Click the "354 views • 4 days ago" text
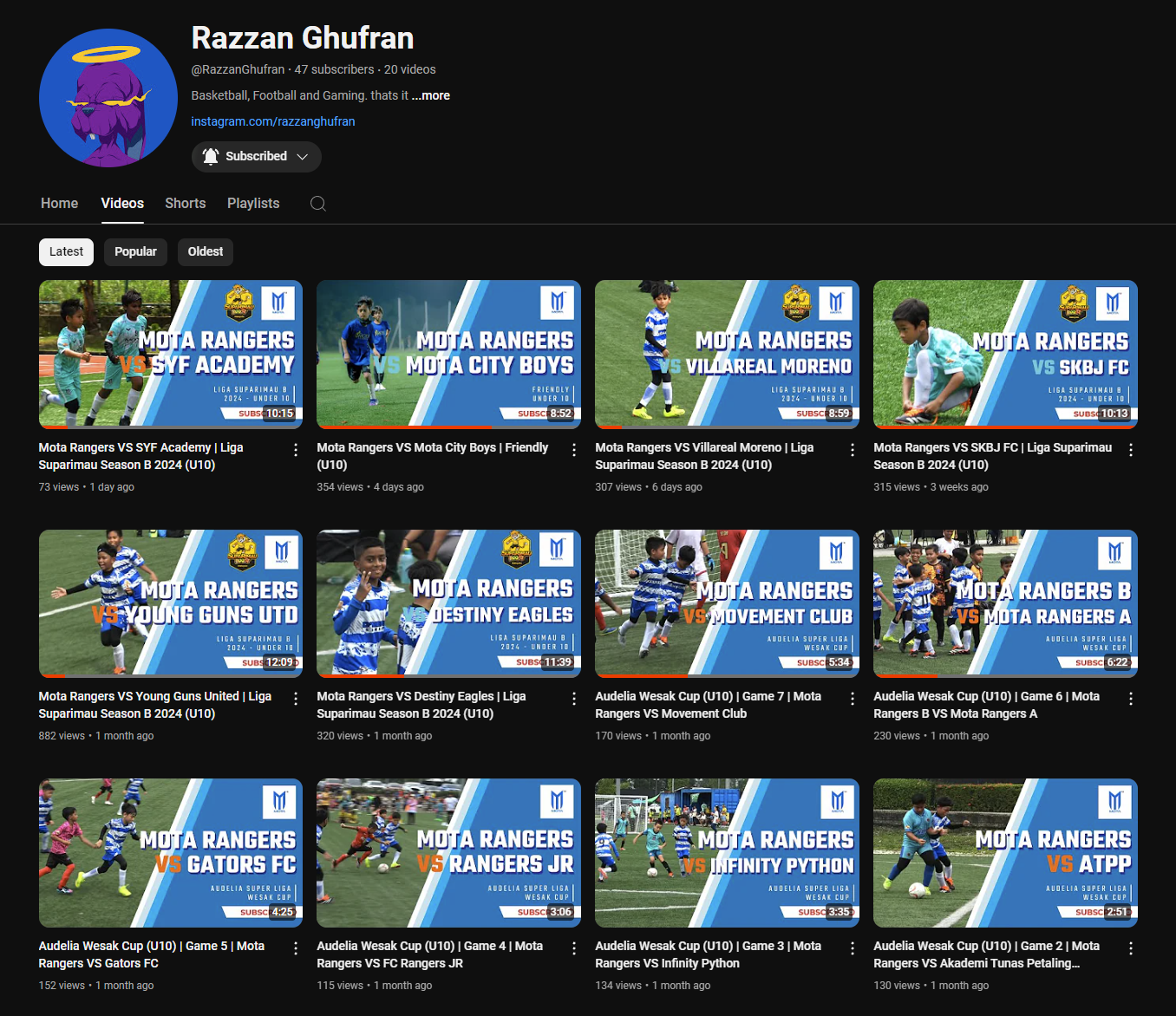This screenshot has height=1016, width=1176. point(370,487)
